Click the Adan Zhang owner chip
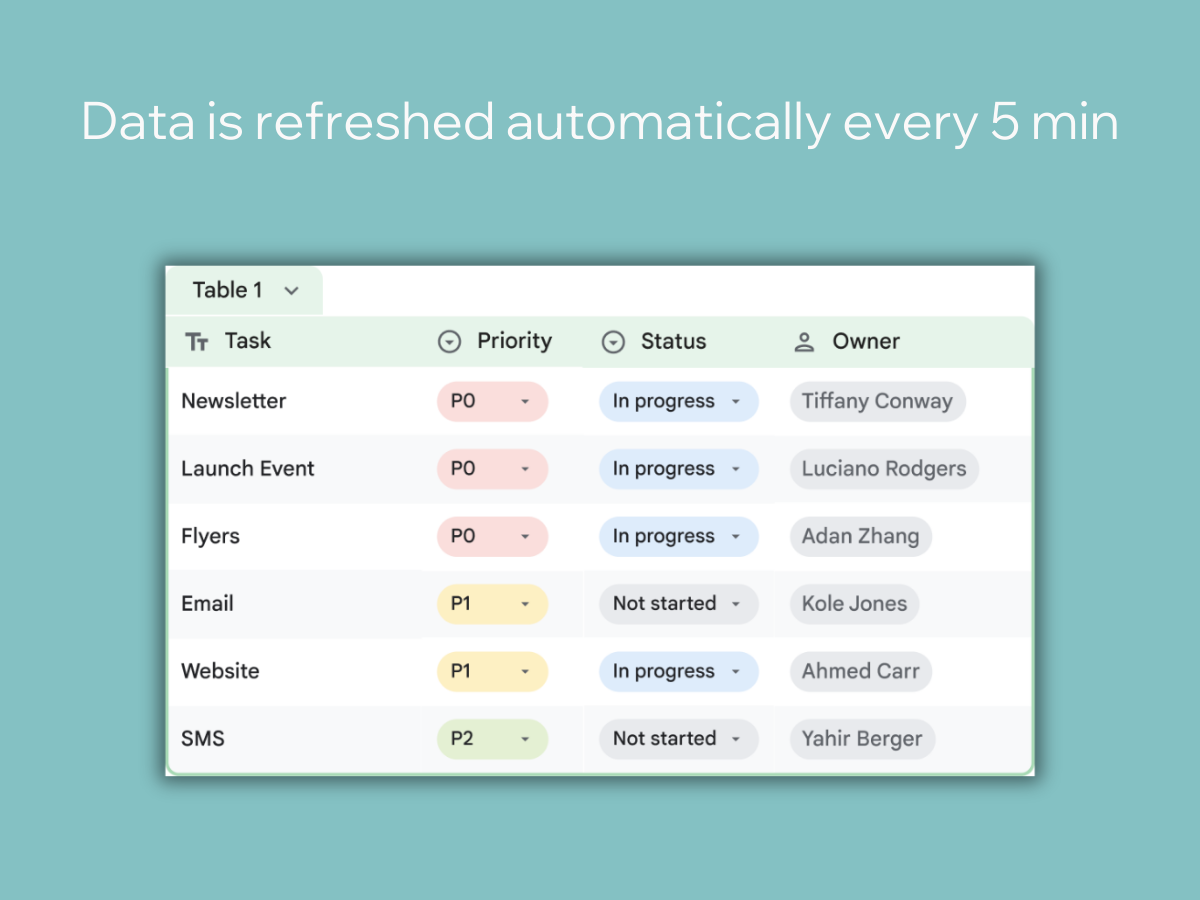The image size is (1200, 900). pos(860,536)
